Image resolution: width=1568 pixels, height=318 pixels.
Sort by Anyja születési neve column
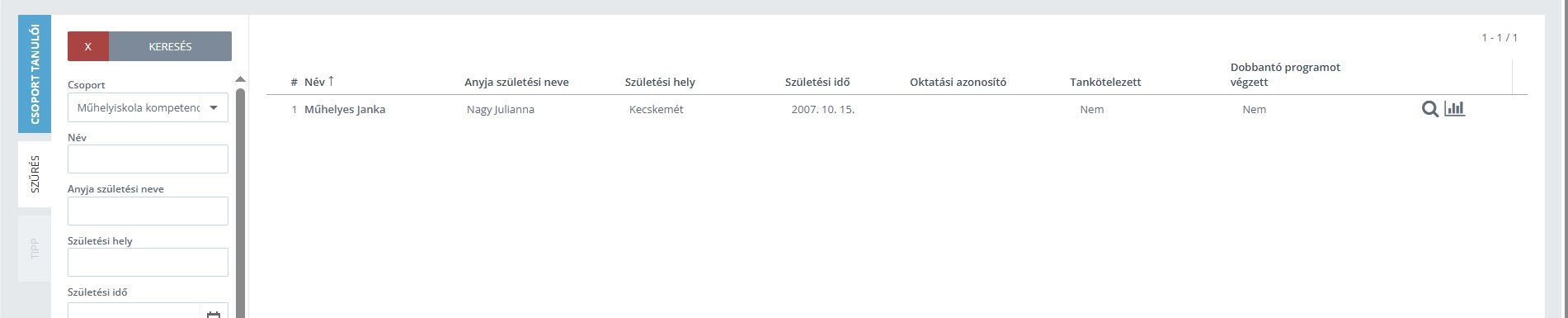[x=516, y=82]
